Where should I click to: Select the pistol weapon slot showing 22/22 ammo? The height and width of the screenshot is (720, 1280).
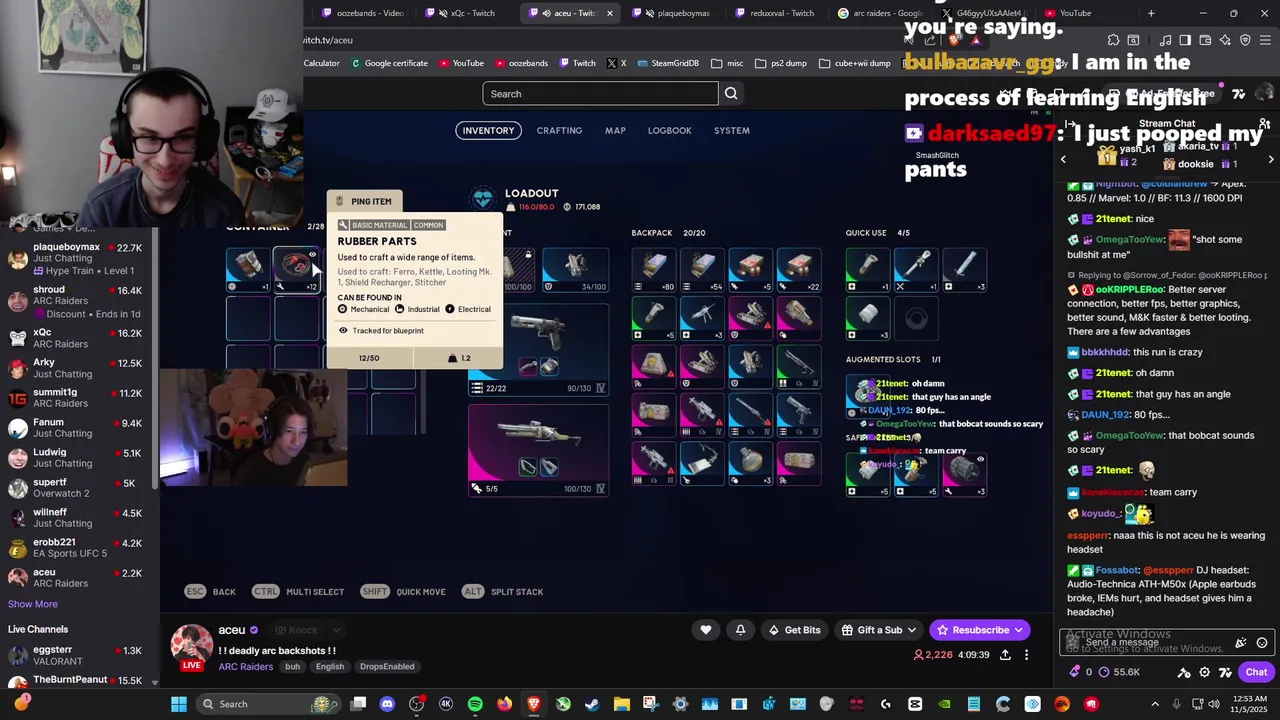pos(538,348)
